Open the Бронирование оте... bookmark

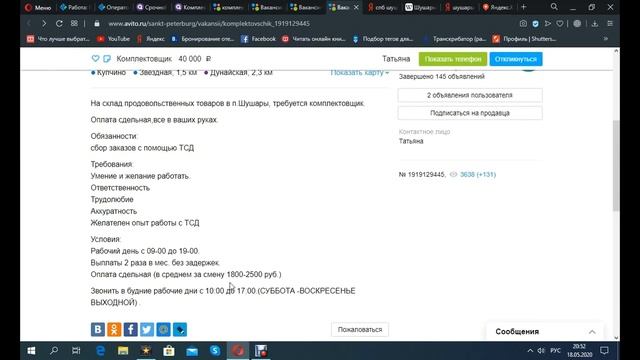click(x=202, y=39)
